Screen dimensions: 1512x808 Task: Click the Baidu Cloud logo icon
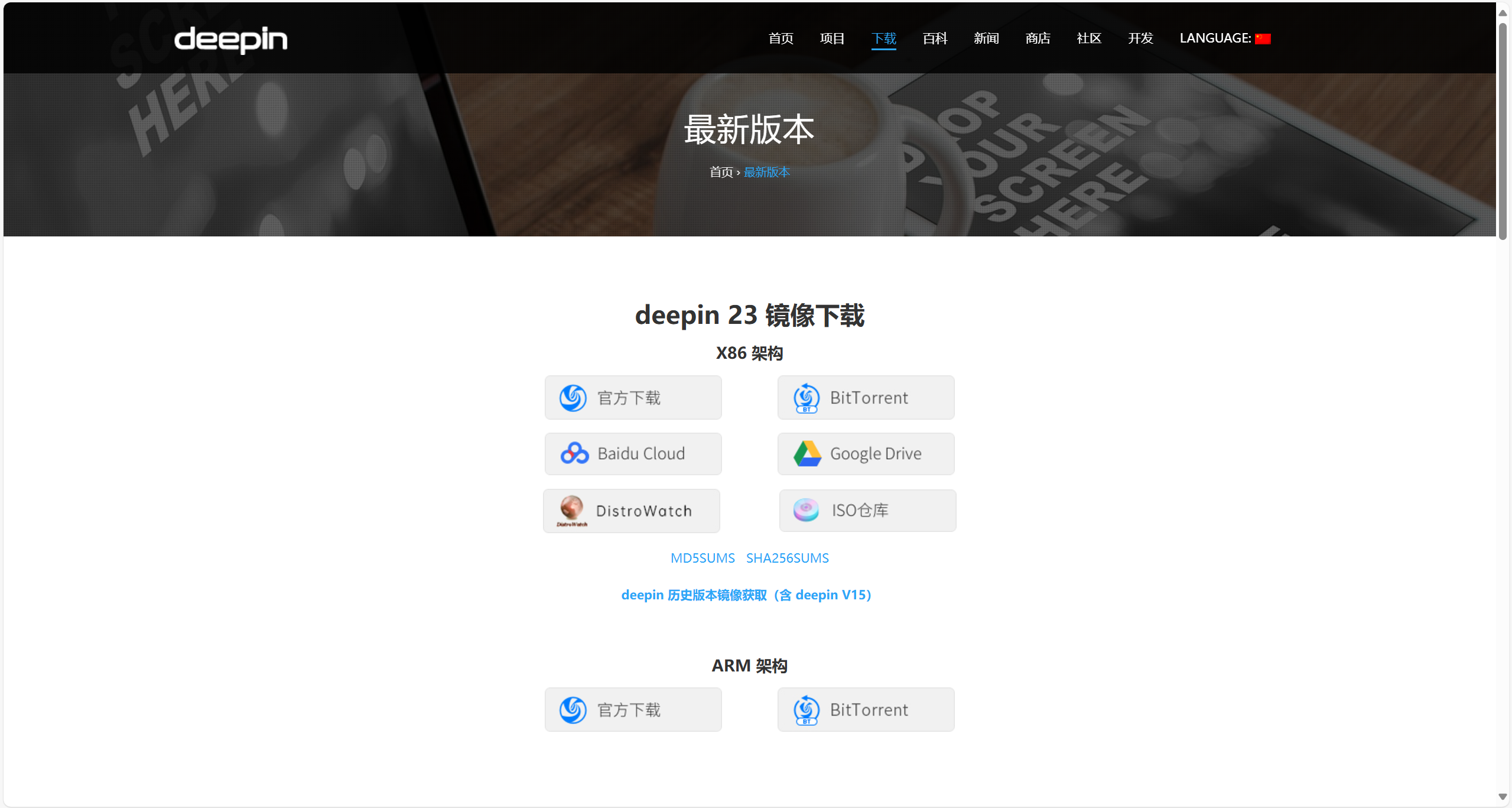(x=574, y=453)
